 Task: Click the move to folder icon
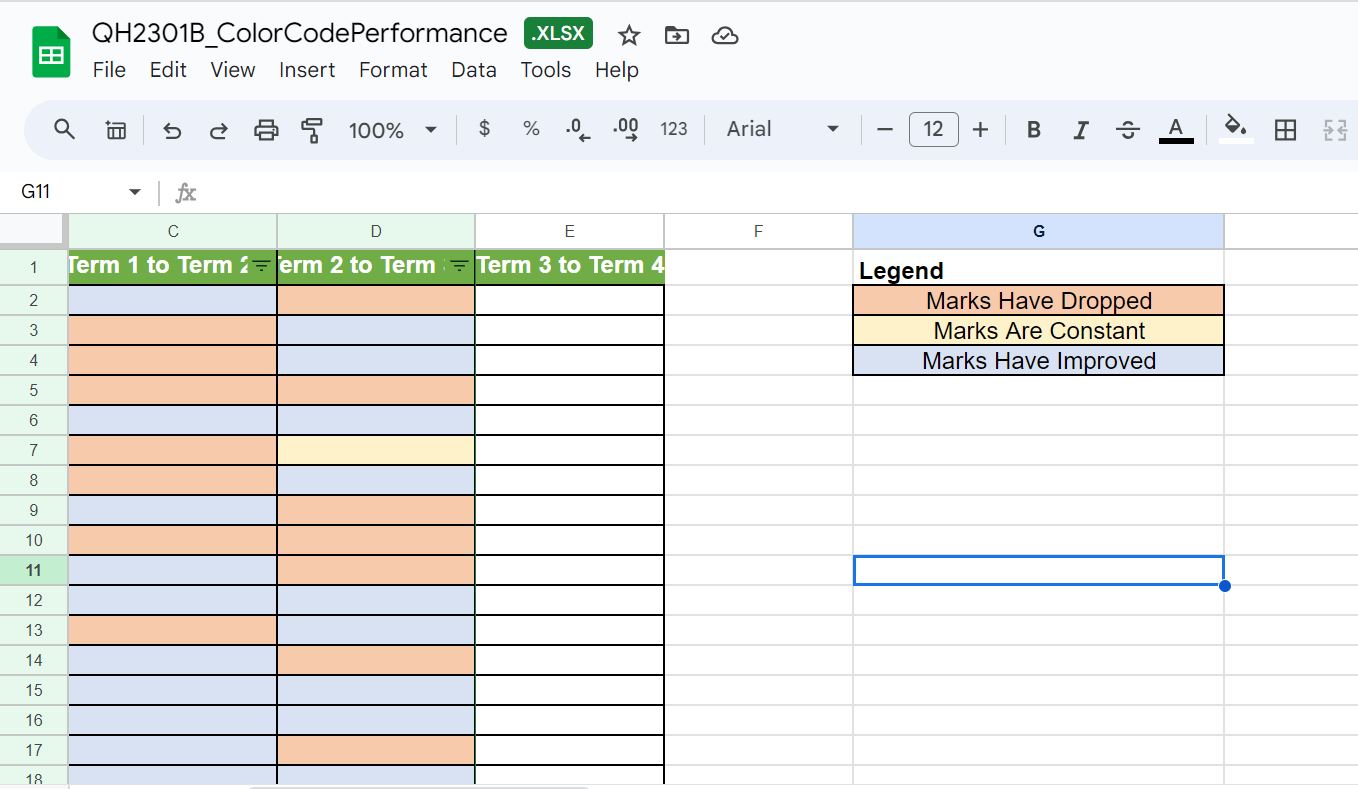tap(677, 36)
